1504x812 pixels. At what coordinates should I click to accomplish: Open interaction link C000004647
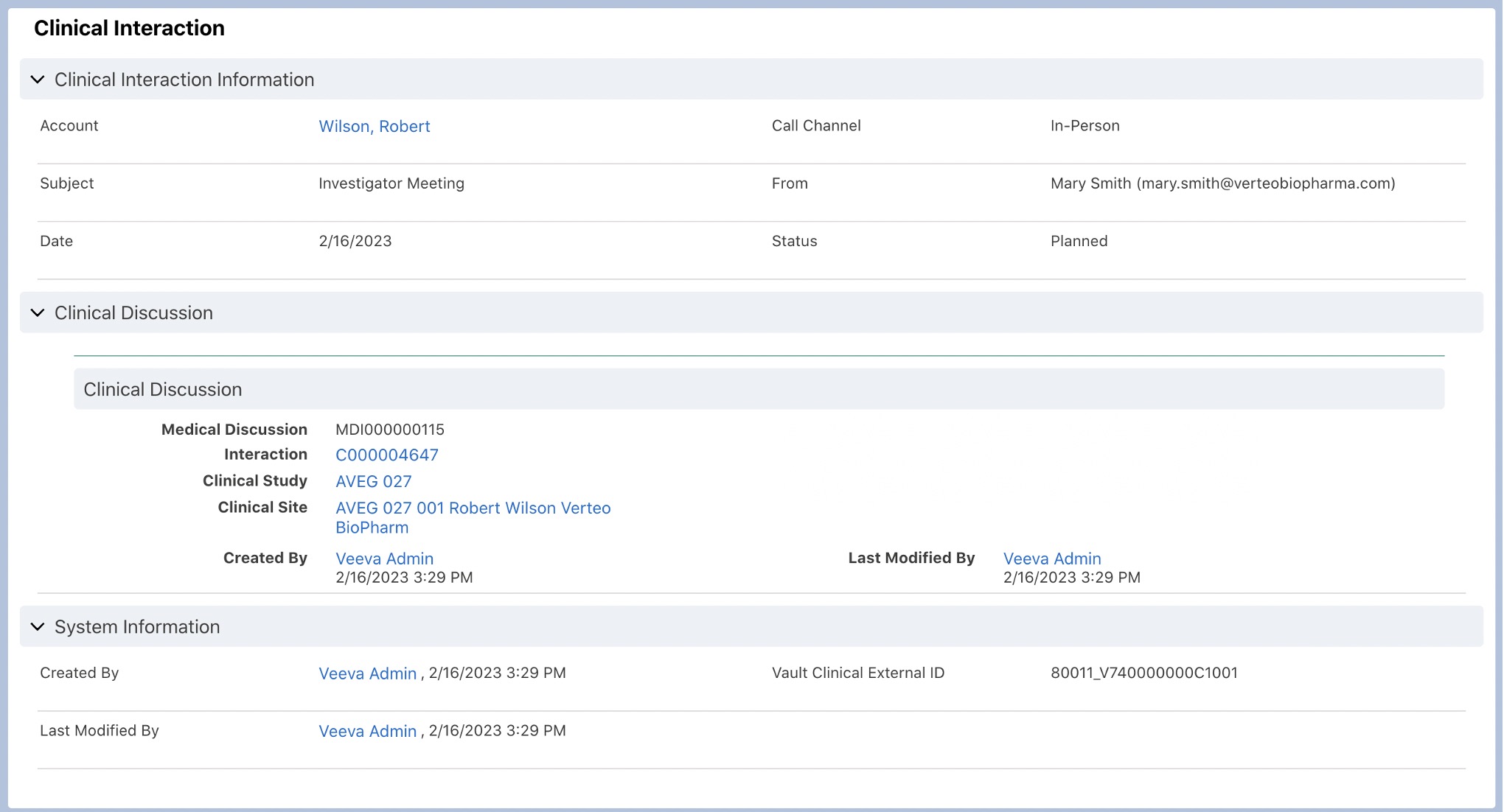click(x=386, y=455)
